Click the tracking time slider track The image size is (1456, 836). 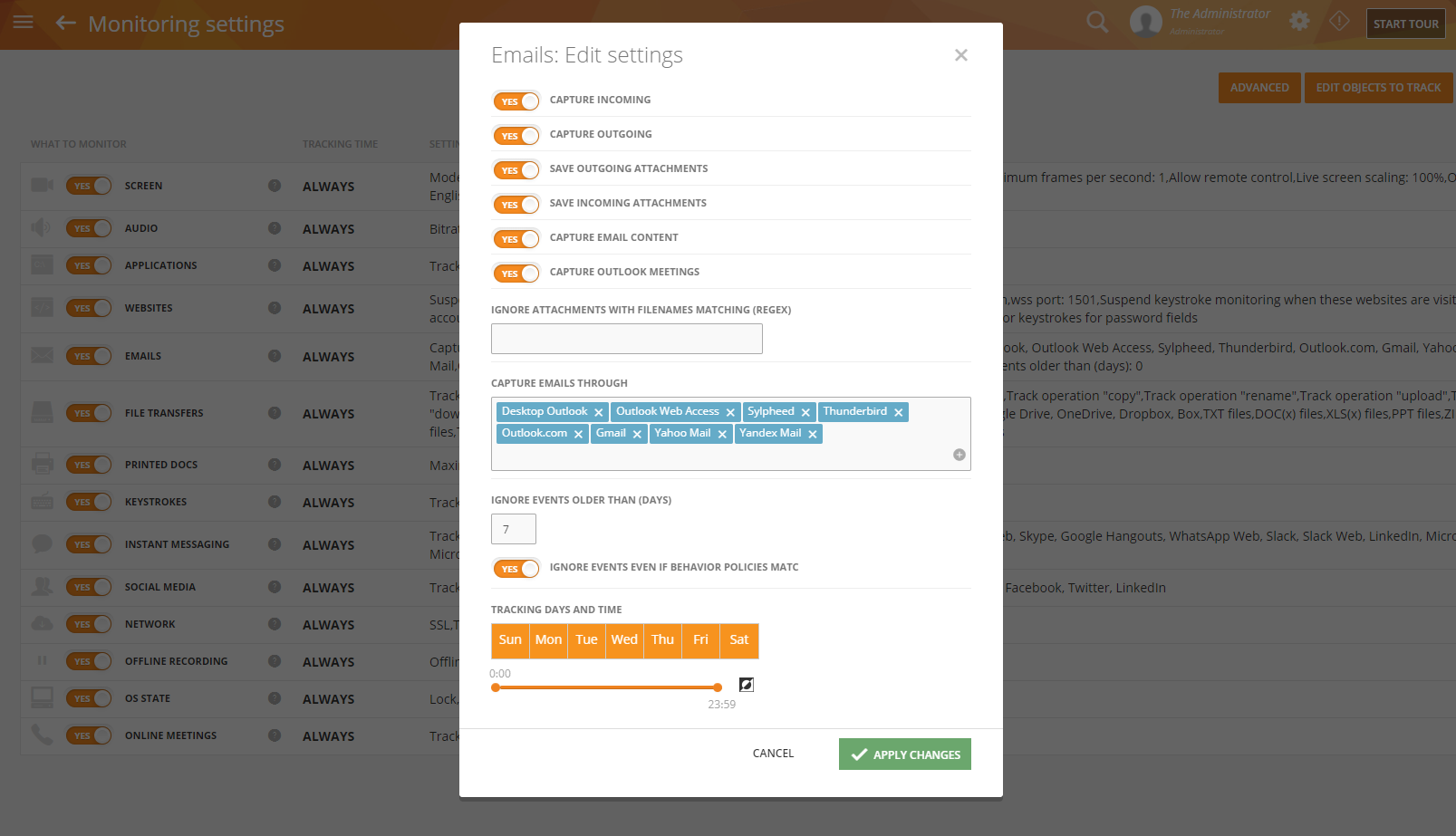tap(606, 687)
